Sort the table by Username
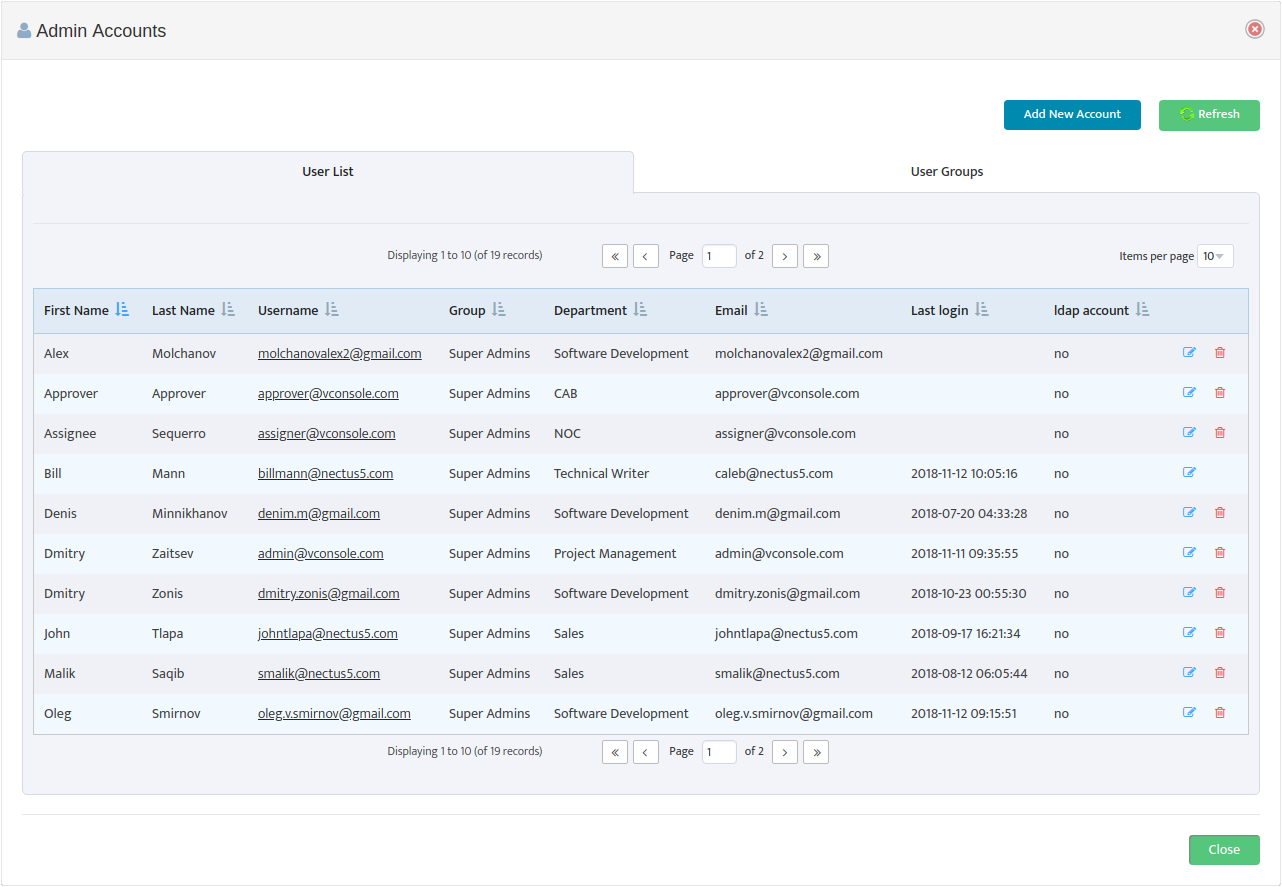The height and width of the screenshot is (887, 1282). 332,310
